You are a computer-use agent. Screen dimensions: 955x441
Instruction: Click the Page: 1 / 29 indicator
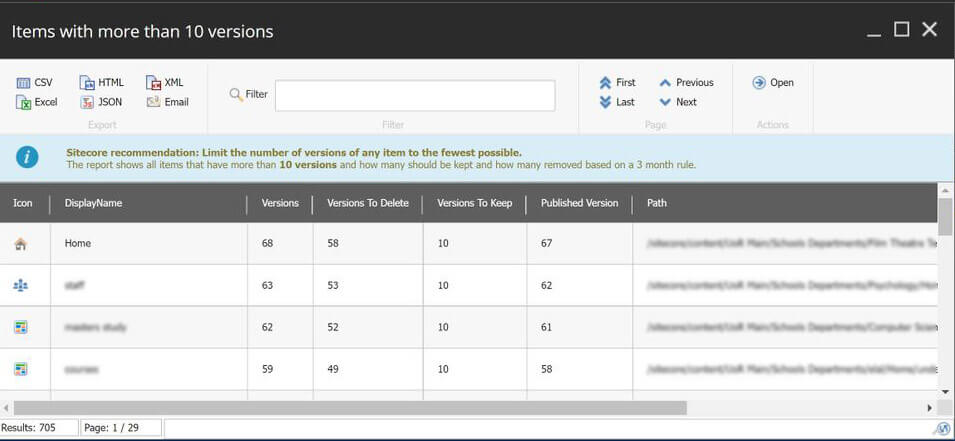click(x=121, y=428)
